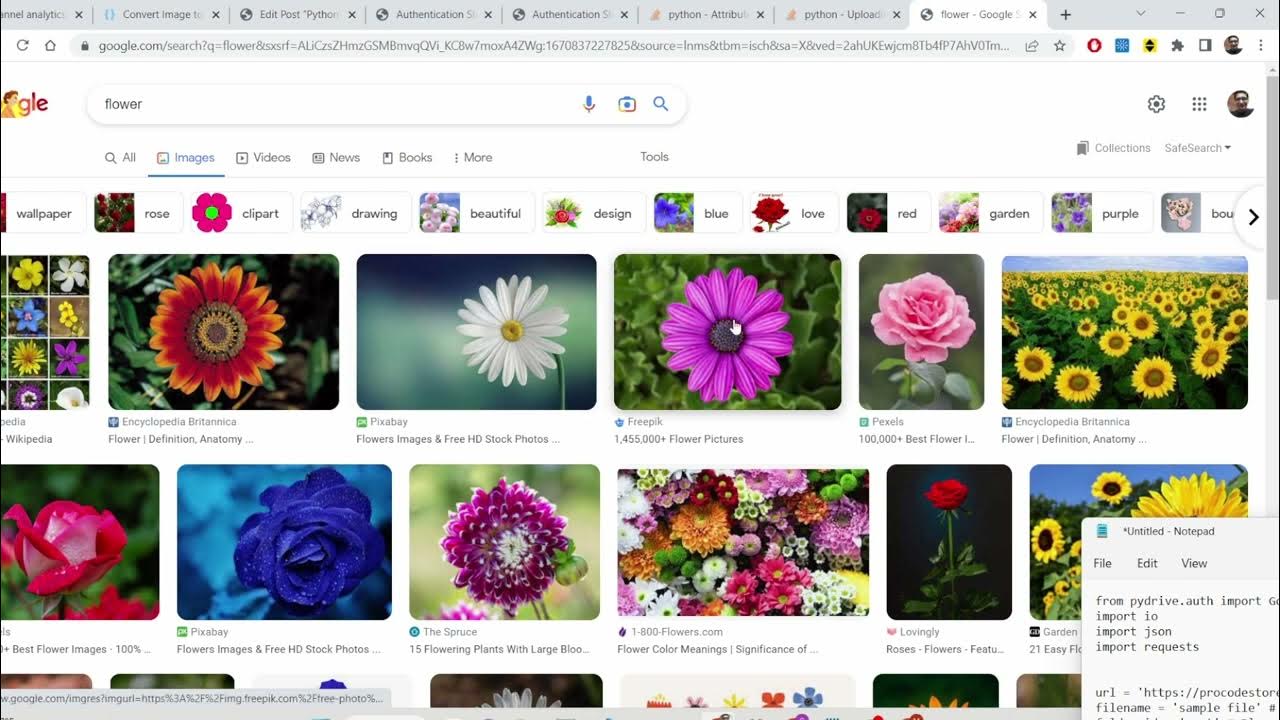Screen dimensions: 1280x720
Task: Open the Google apps grid
Action: click(x=1199, y=104)
